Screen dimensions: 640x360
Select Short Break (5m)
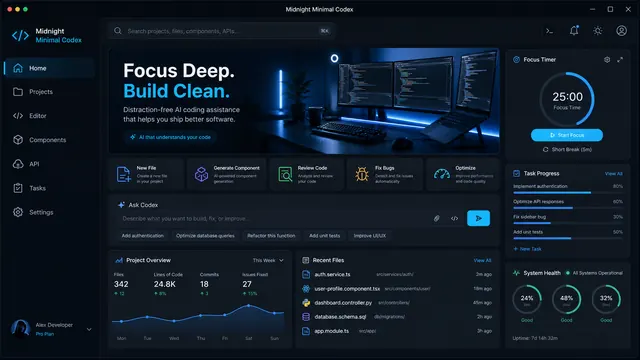[x=567, y=149]
